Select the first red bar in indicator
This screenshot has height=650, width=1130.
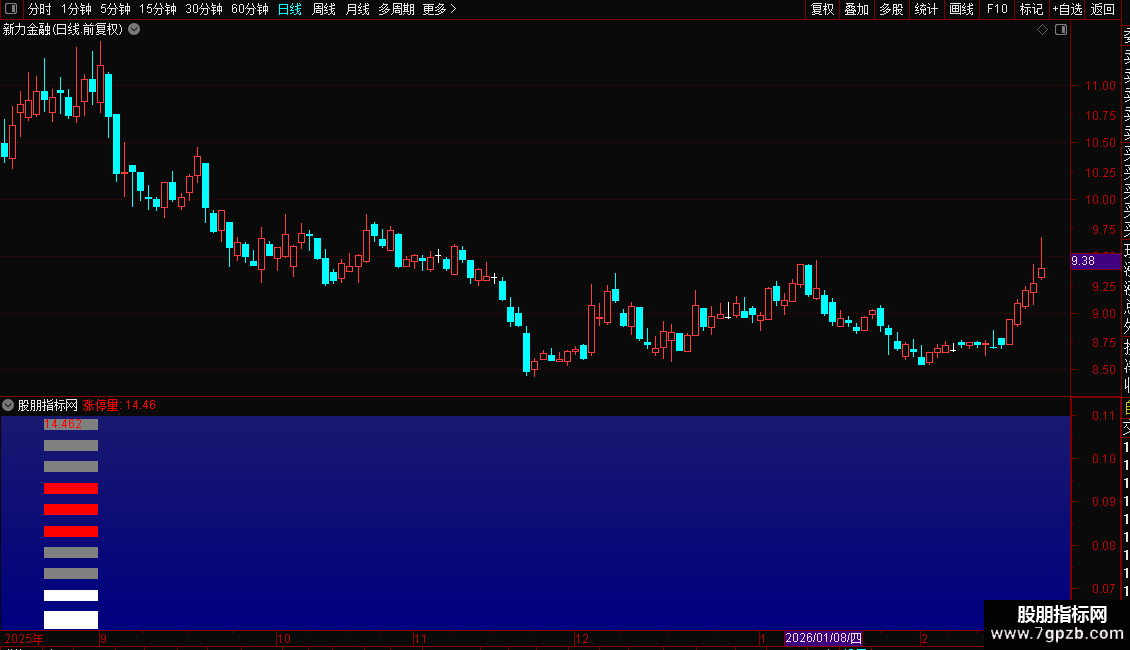pyautogui.click(x=71, y=489)
